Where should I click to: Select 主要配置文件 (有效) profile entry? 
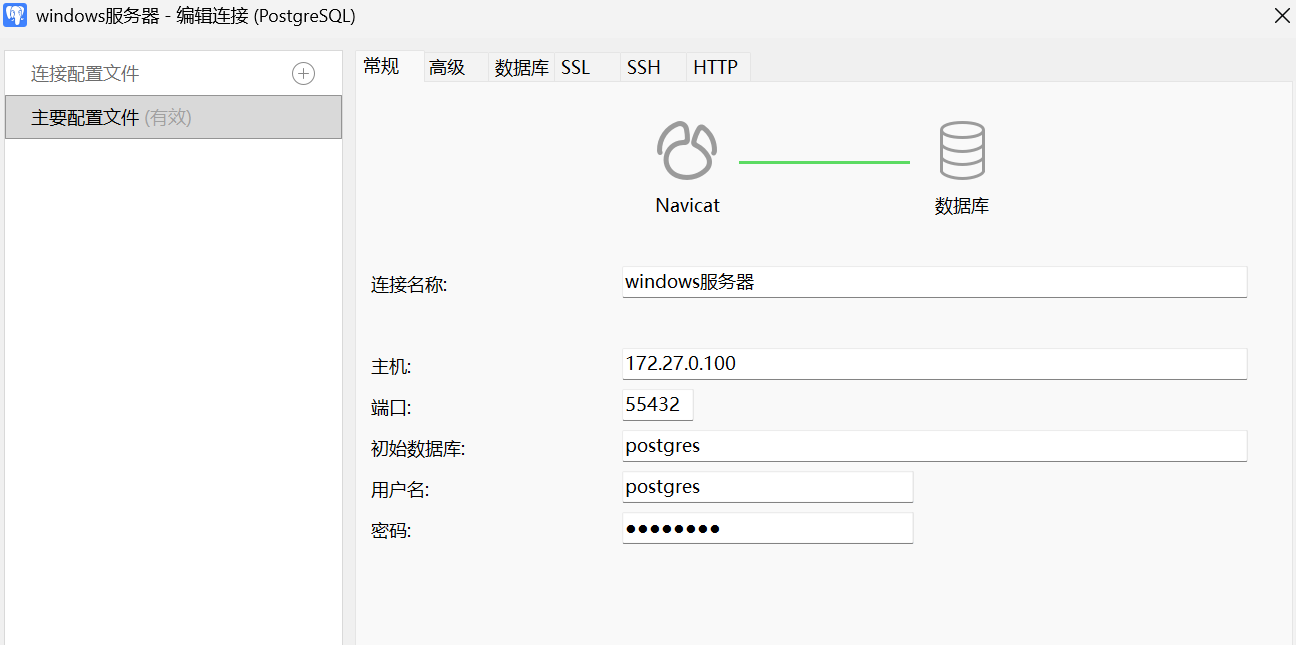click(173, 117)
